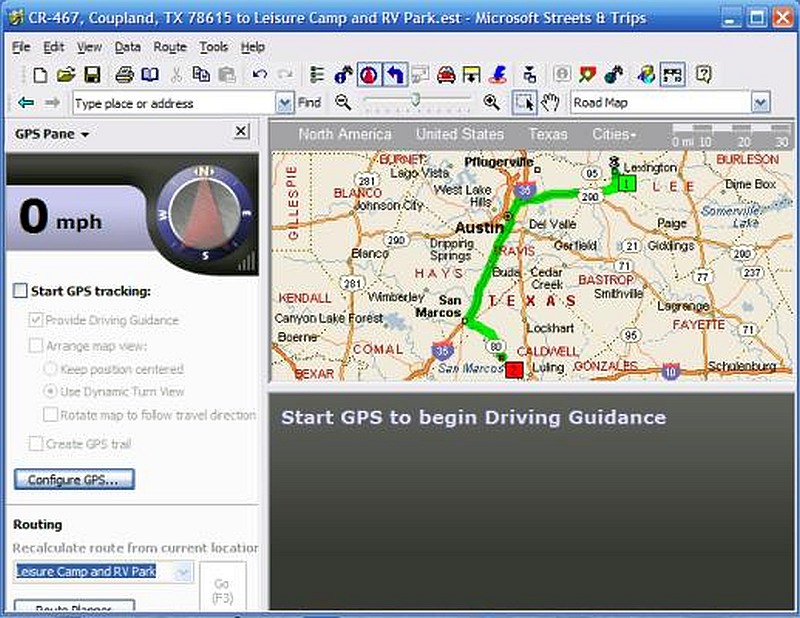
Task: Open the Road Map style dropdown
Action: point(760,103)
